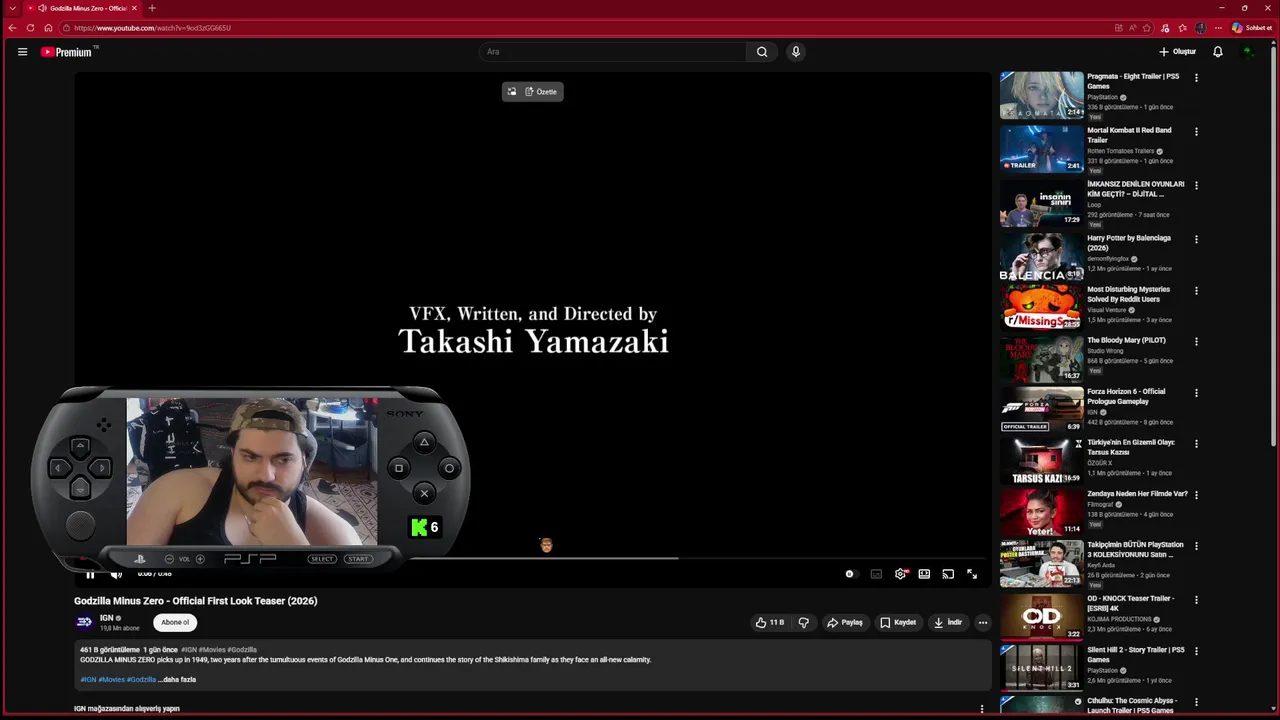Enter full screen mode
Viewport: 1280px width, 720px height.
(972, 574)
